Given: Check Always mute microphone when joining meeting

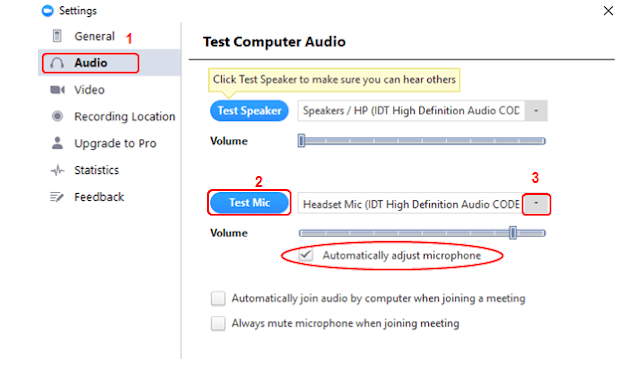Looking at the screenshot, I should point(218,324).
